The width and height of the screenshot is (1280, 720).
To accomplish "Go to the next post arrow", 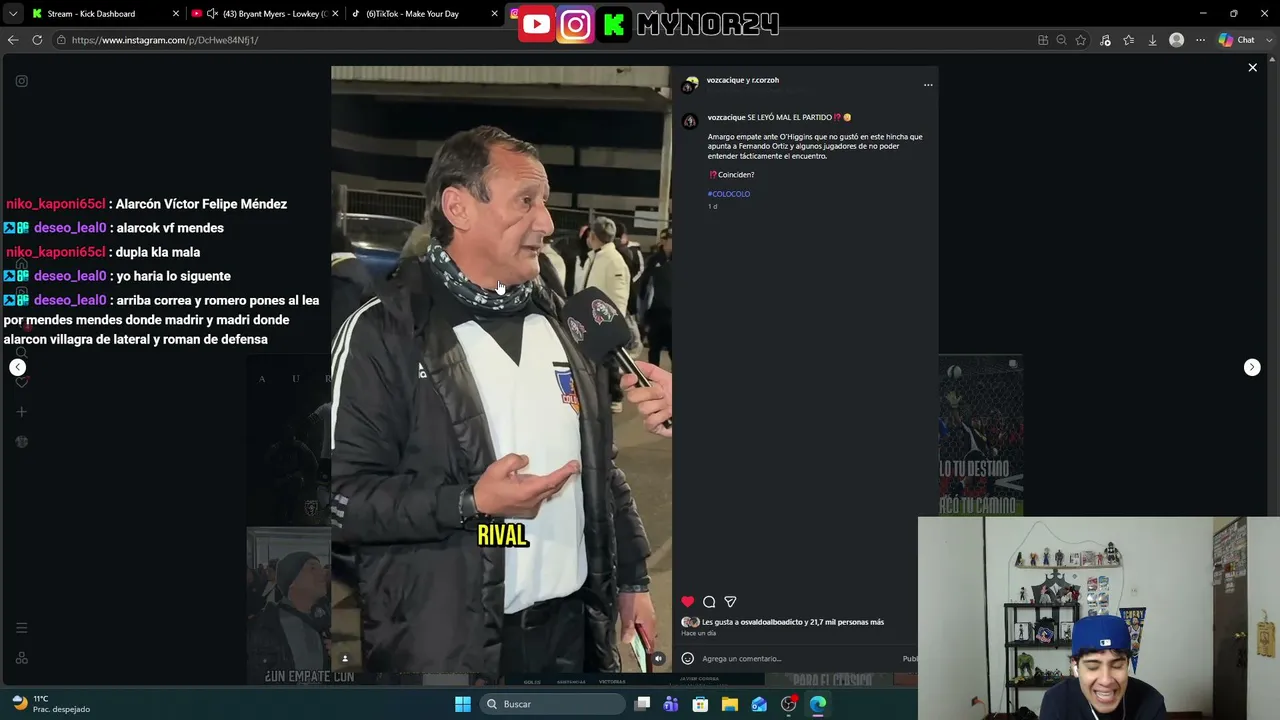I will pos(1252,367).
